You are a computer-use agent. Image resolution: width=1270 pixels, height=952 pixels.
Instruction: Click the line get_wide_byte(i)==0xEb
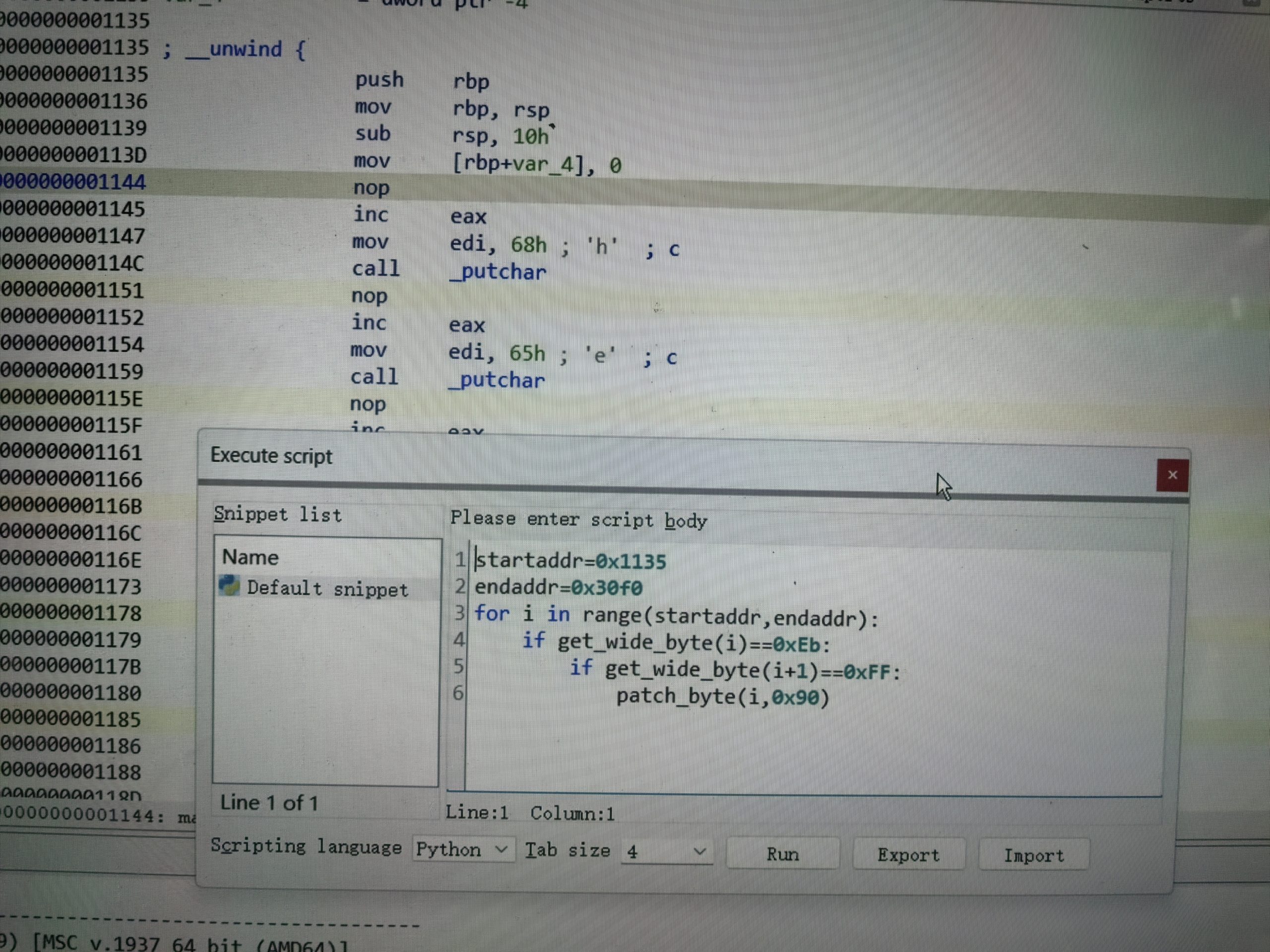[676, 643]
